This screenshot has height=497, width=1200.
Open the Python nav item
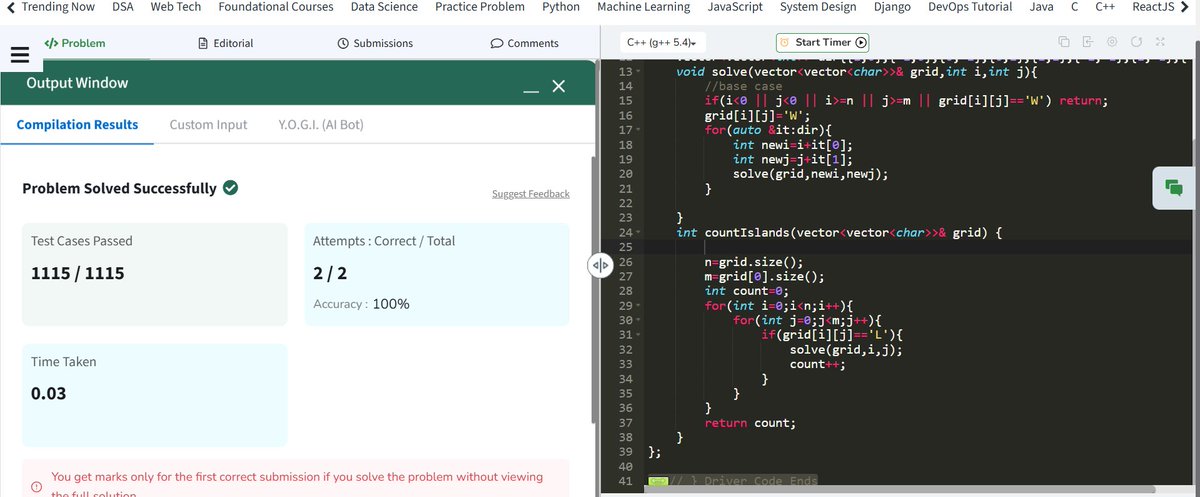(x=560, y=7)
